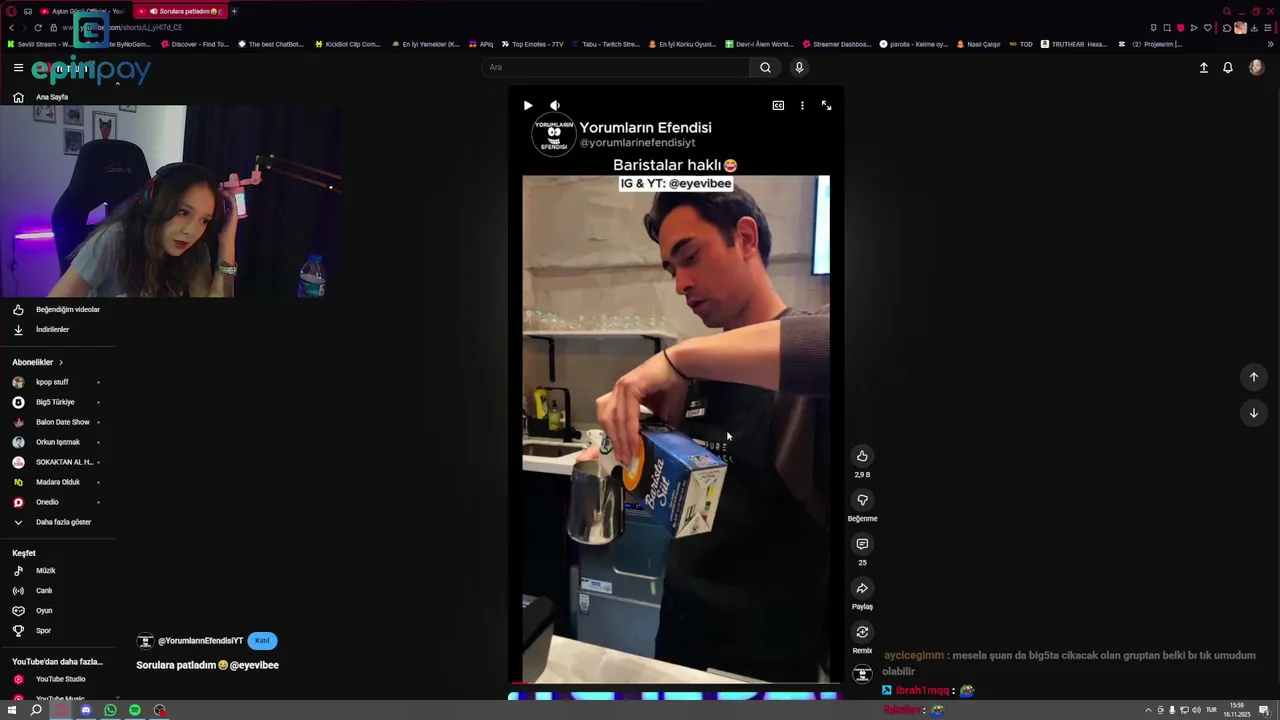Start voice search with the microphone
The height and width of the screenshot is (720, 1280).
pyautogui.click(x=799, y=67)
